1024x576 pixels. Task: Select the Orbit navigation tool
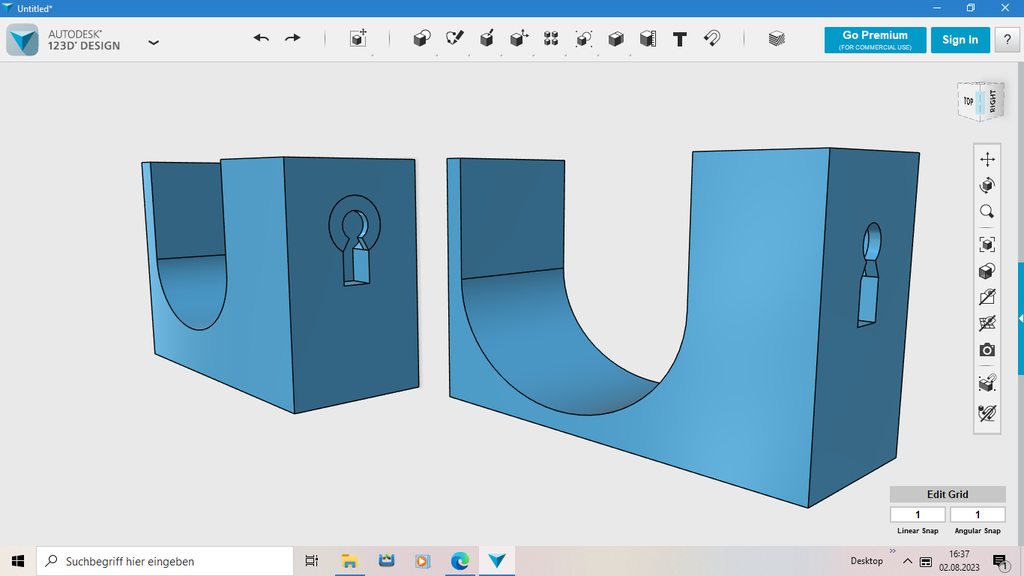[987, 185]
